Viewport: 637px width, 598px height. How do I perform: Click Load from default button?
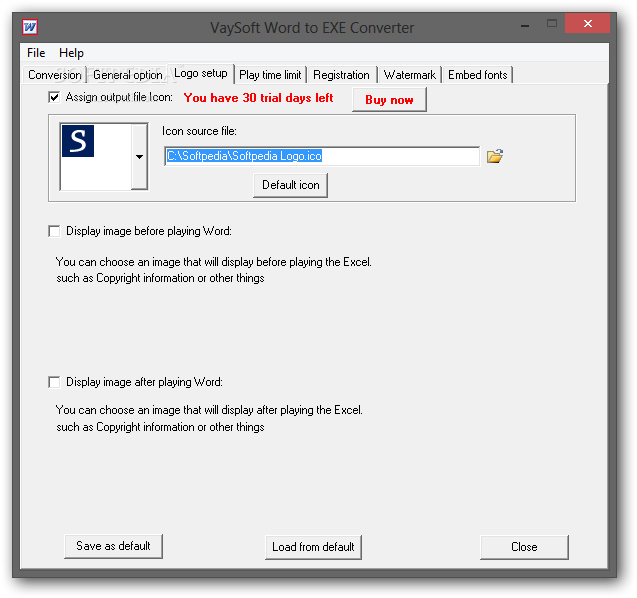pyautogui.click(x=313, y=547)
